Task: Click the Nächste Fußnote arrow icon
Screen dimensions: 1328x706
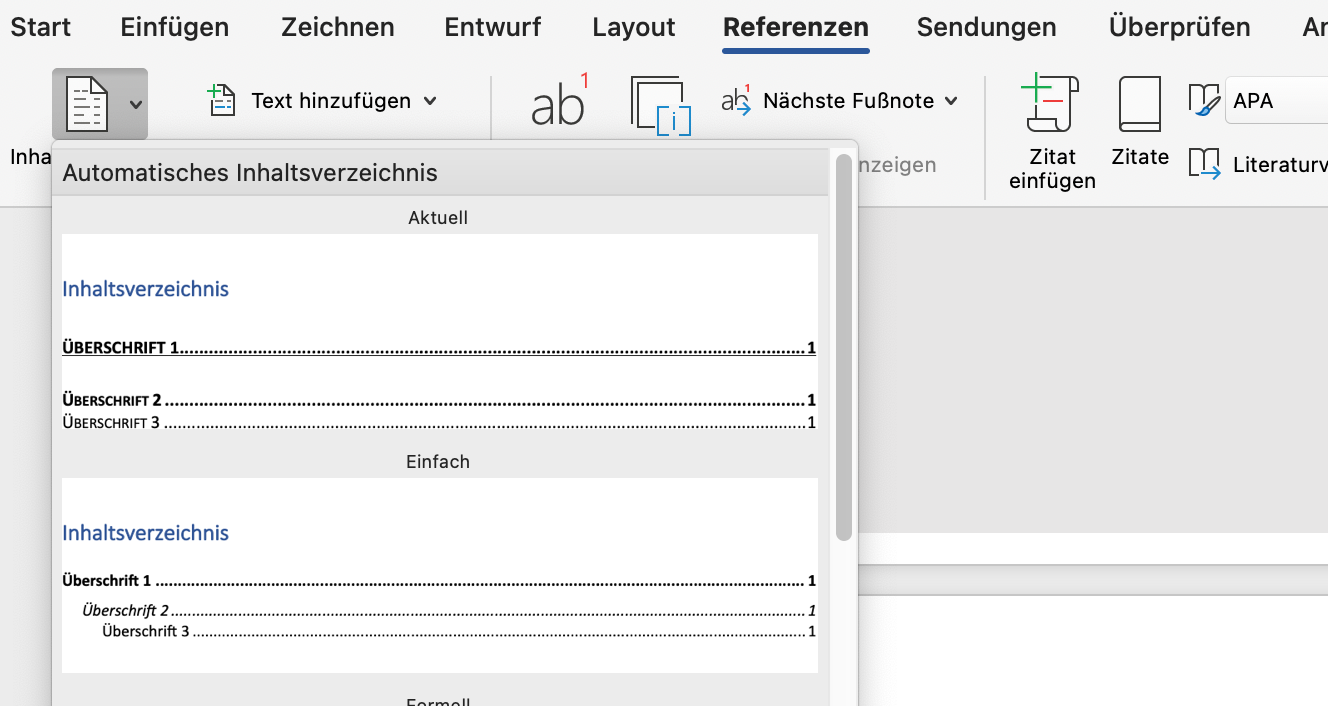Action: [x=736, y=101]
